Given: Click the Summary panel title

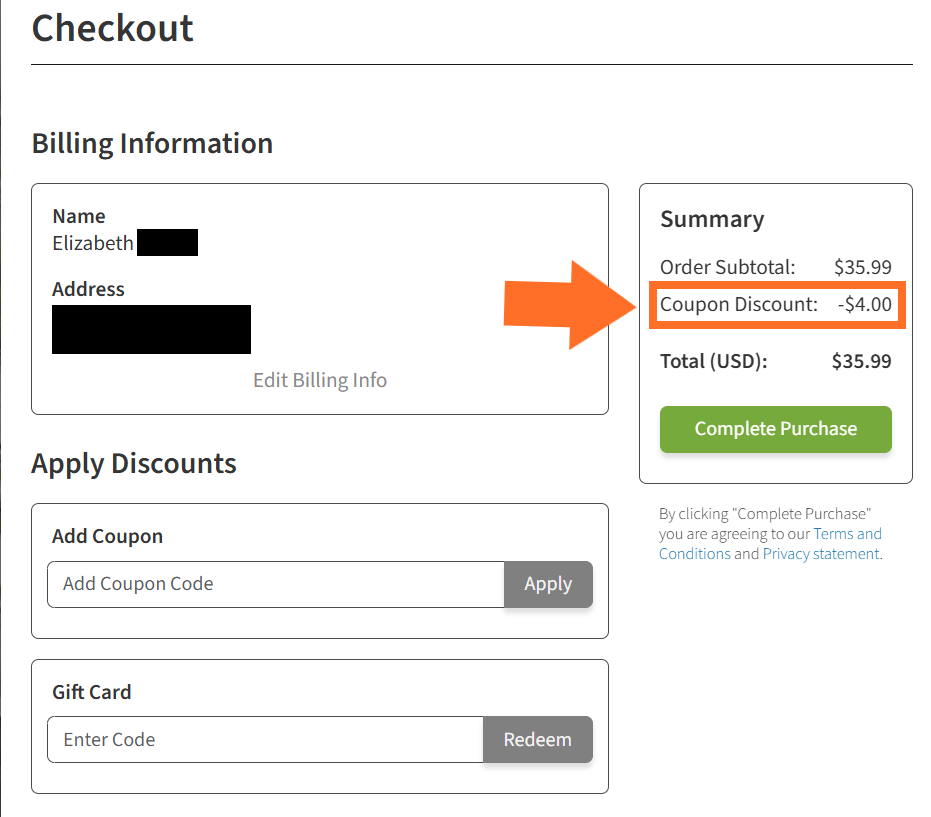Looking at the screenshot, I should click(712, 219).
